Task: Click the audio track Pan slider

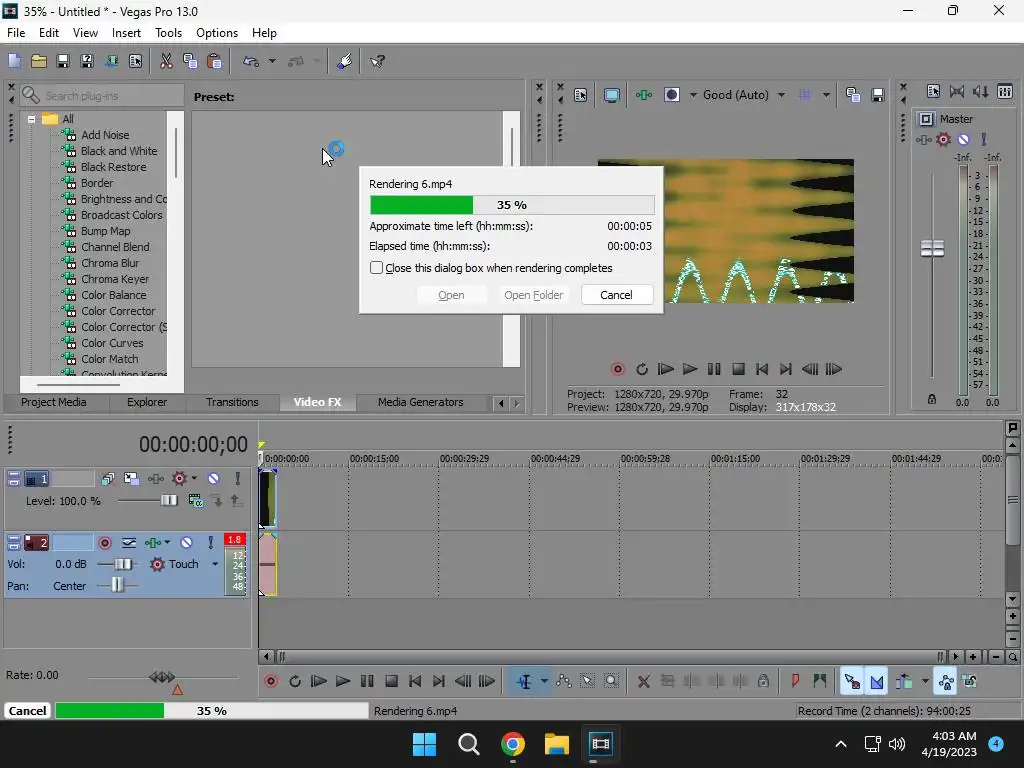Action: click(118, 585)
